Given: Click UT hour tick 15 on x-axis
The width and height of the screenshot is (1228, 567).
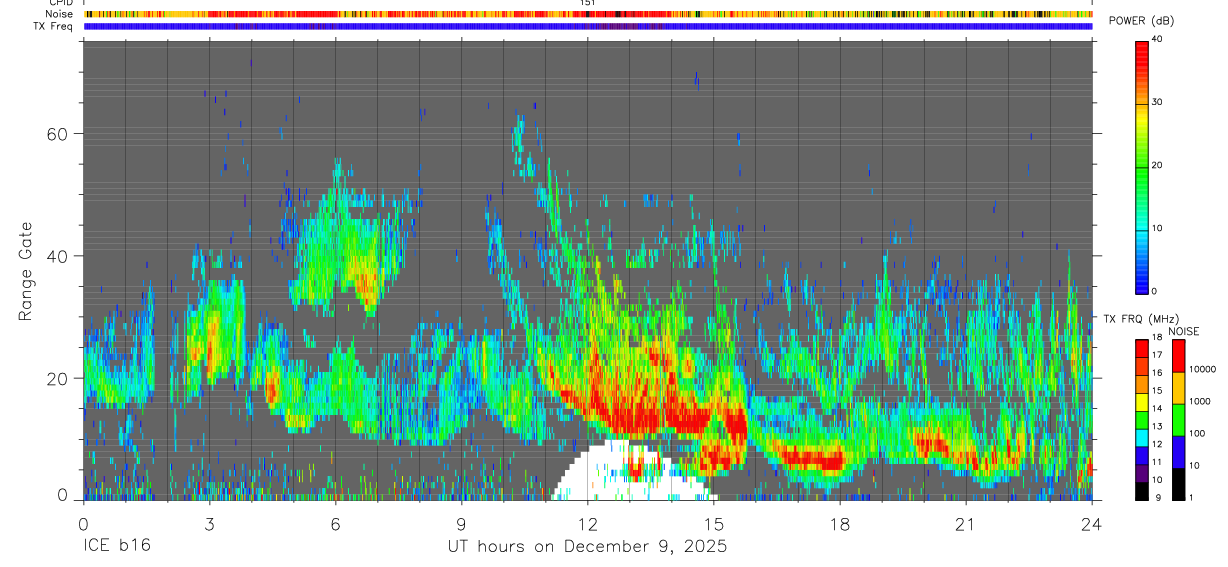Looking at the screenshot, I should click(714, 524).
